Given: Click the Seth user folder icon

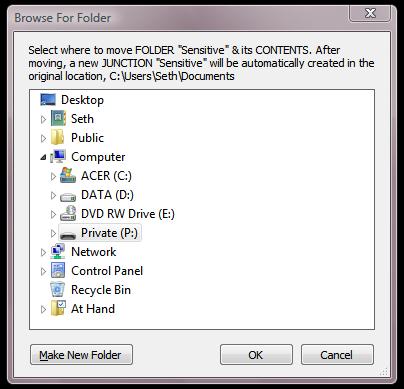Looking at the screenshot, I should (58, 118).
